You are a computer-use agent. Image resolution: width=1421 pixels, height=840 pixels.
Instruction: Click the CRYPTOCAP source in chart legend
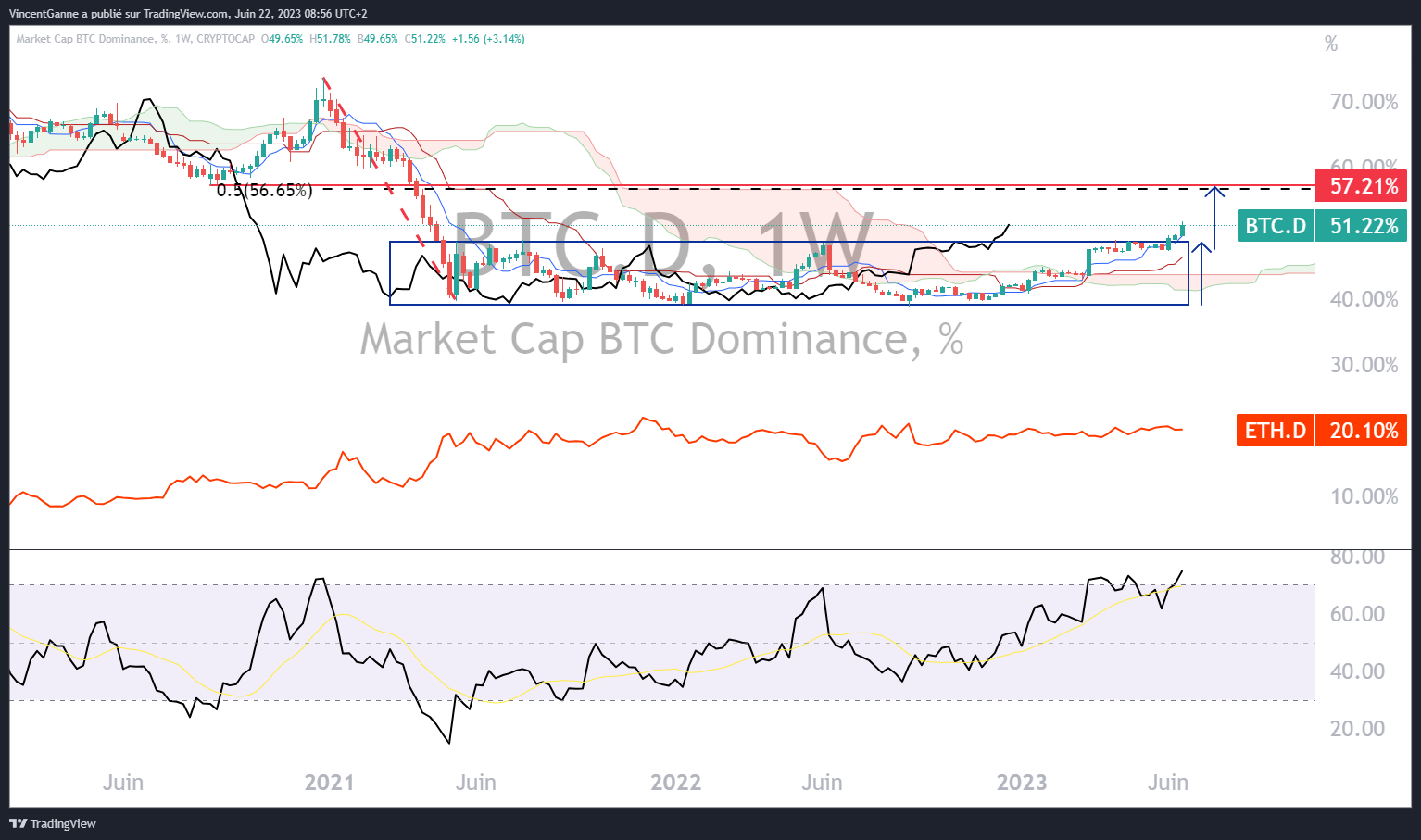(225, 39)
